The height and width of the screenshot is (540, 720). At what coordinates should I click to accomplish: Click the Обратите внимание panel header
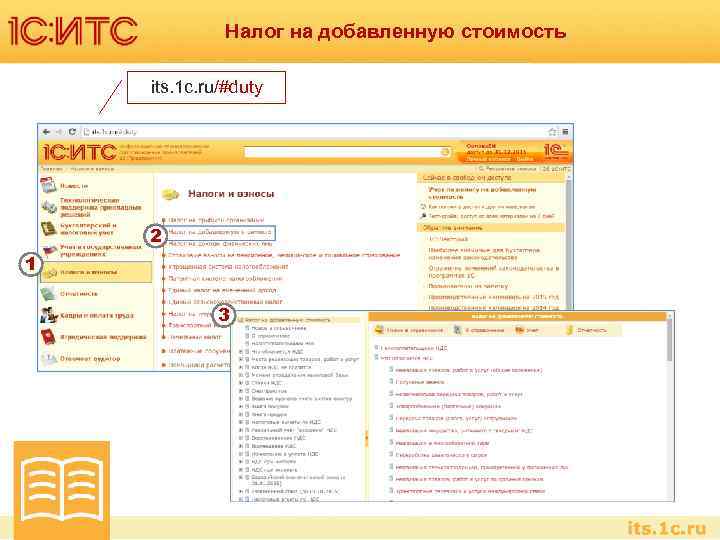click(491, 228)
